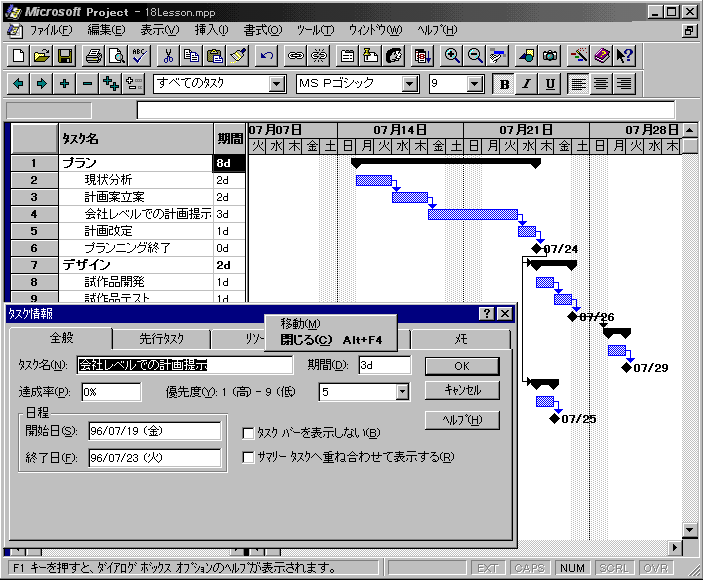Image resolution: width=703 pixels, height=580 pixels.
Task: Expand the MS Pゴシック font dropdown
Action: [x=410, y=84]
